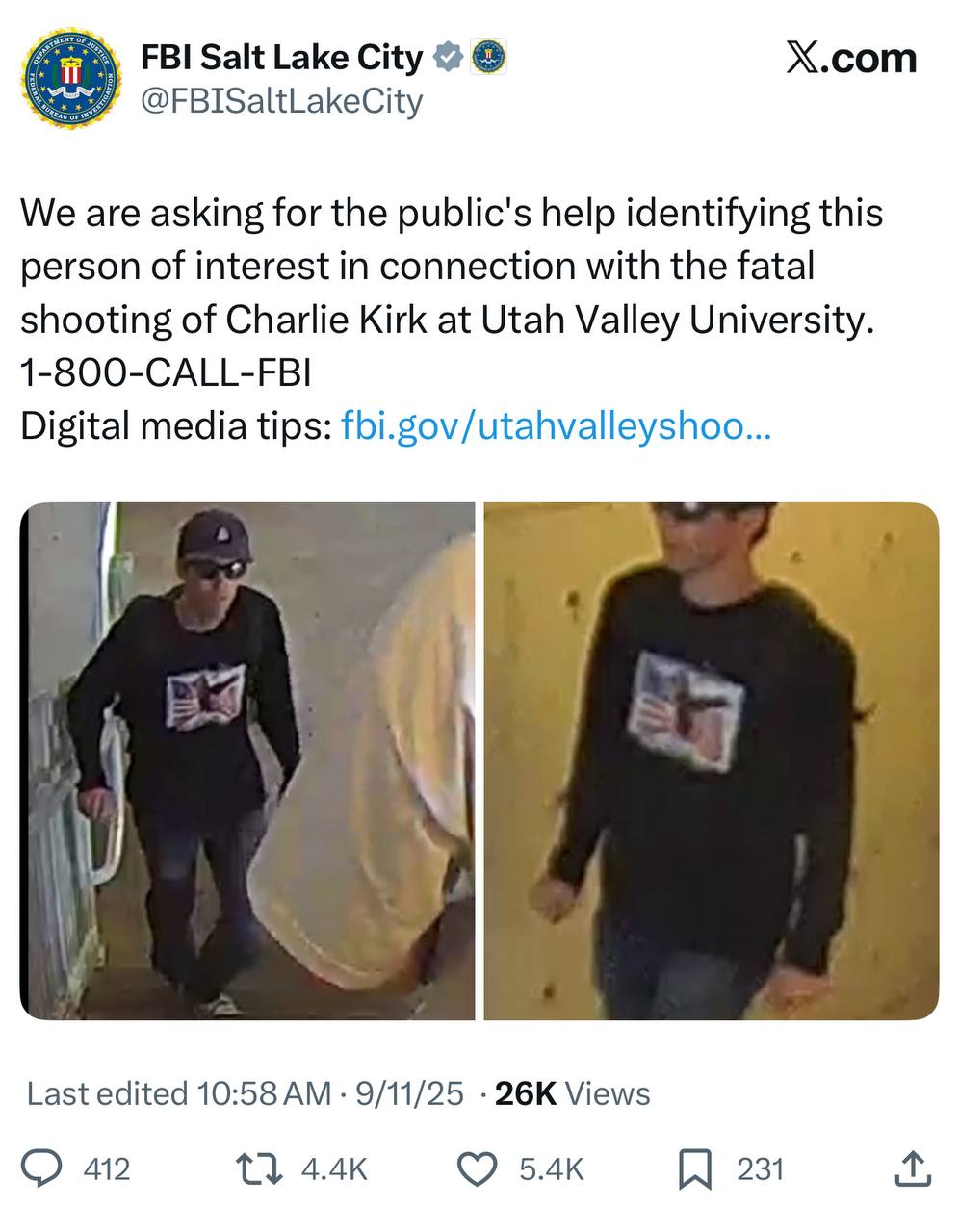Open the right surveillance photo
The width and height of the screenshot is (959, 1232).
tap(711, 760)
